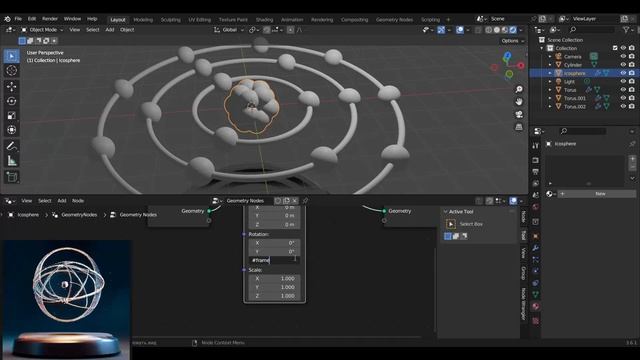This screenshot has width=640, height=360.
Task: Switch perspective/orthographic grid icon
Action: pyautogui.click(x=519, y=127)
